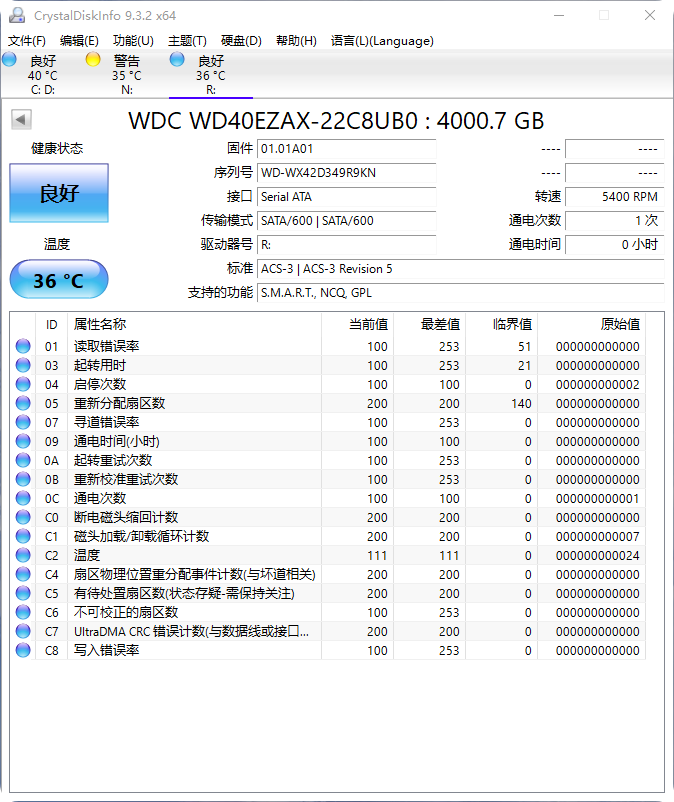Click the 传输模式 field SATA/600 | SATA/600

[x=347, y=221]
